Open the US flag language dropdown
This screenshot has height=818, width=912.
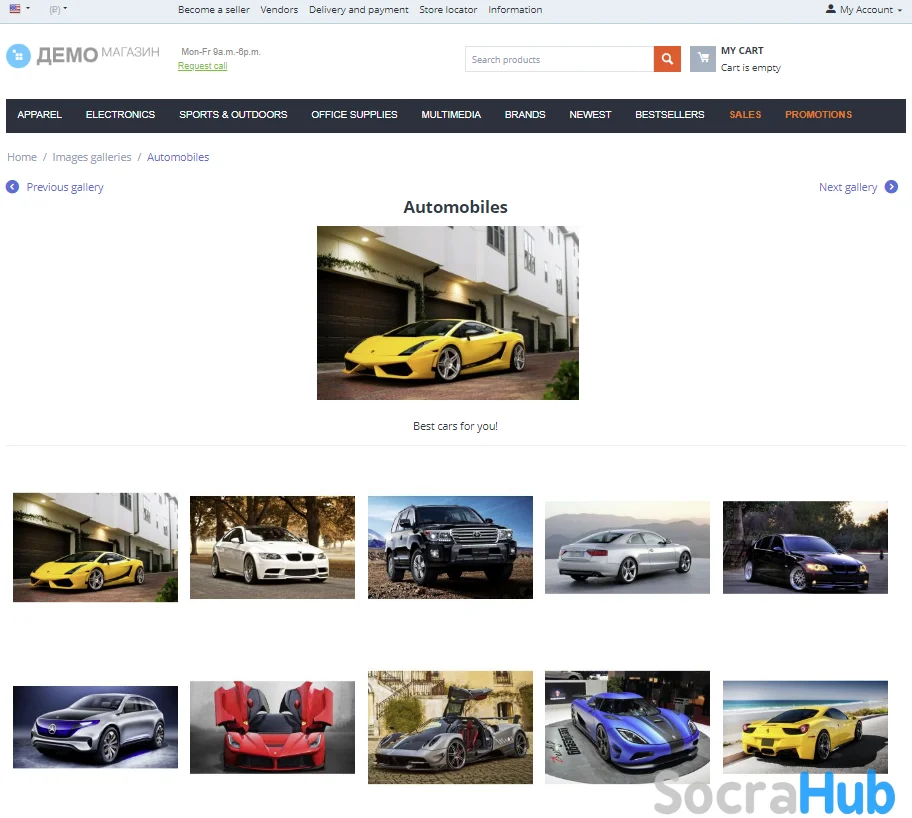click(x=19, y=9)
